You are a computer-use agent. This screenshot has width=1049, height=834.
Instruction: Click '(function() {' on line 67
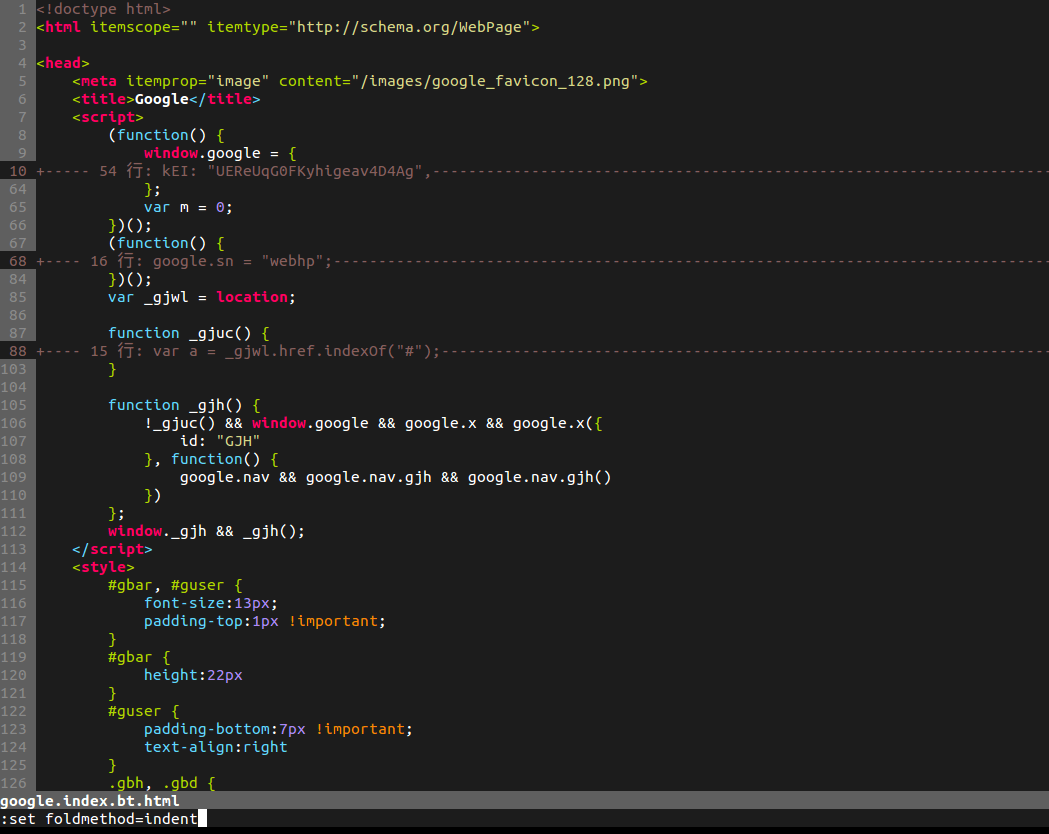pos(167,243)
